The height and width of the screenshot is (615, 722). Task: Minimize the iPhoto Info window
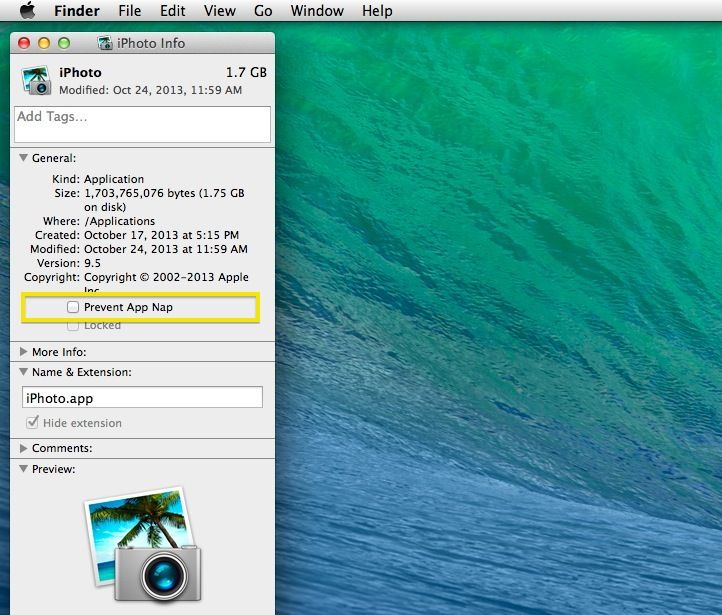click(x=44, y=43)
